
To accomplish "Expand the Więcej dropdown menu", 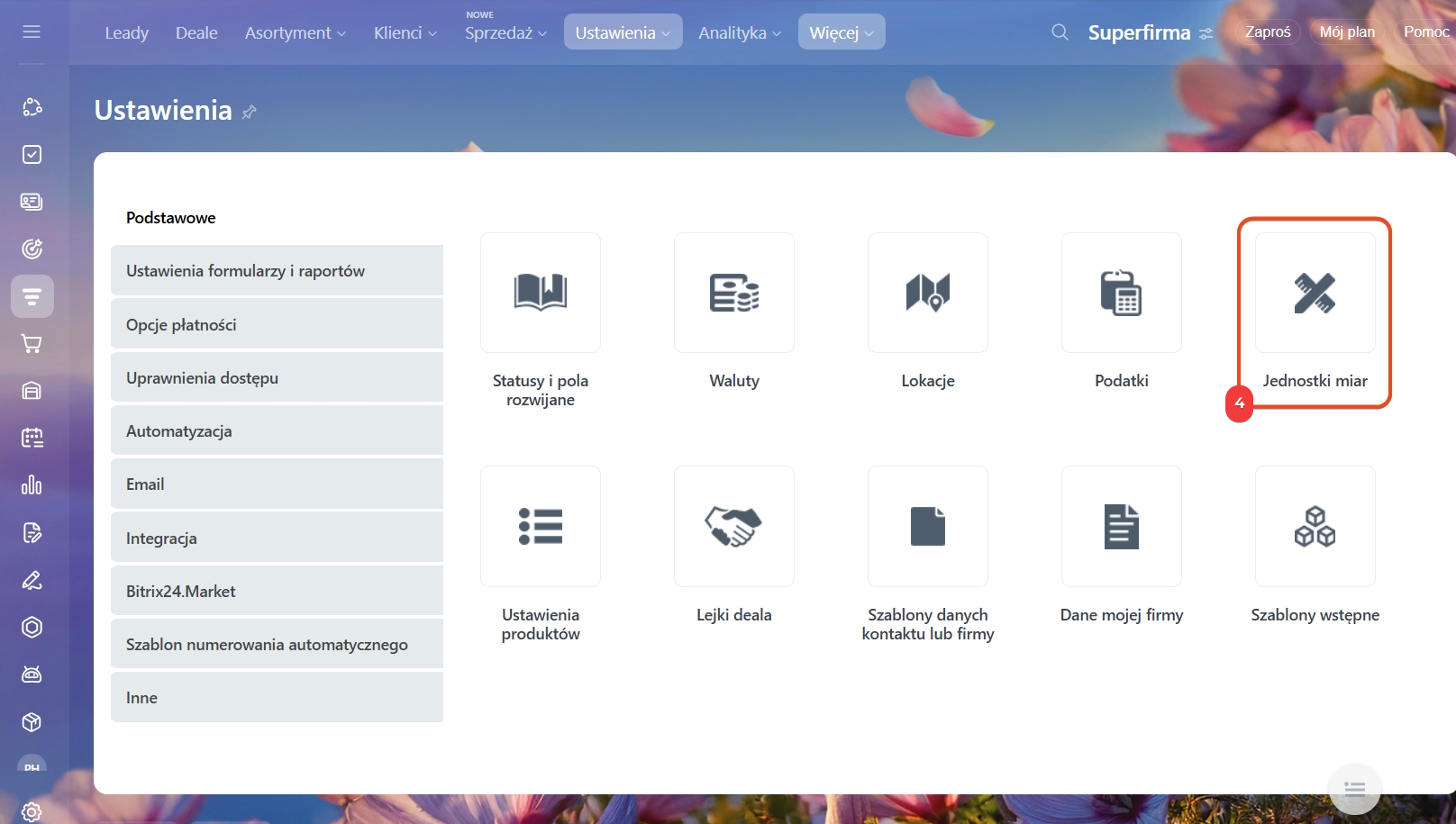I will click(x=842, y=32).
